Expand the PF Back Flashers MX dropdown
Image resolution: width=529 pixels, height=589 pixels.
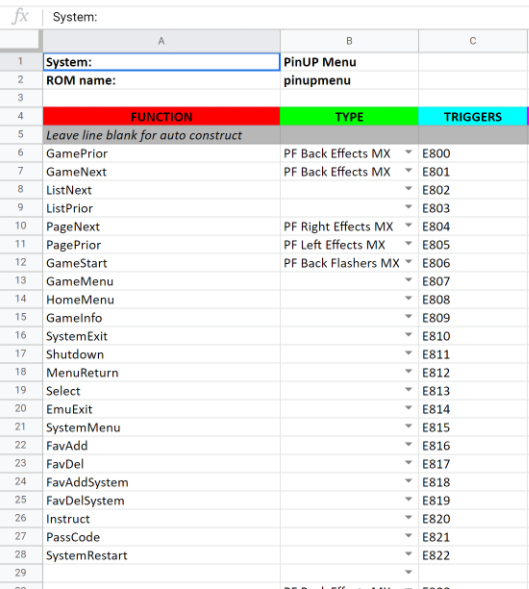[x=408, y=262]
